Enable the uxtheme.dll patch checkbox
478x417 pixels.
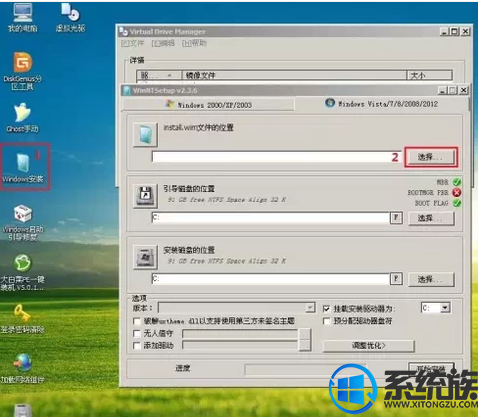point(136,321)
